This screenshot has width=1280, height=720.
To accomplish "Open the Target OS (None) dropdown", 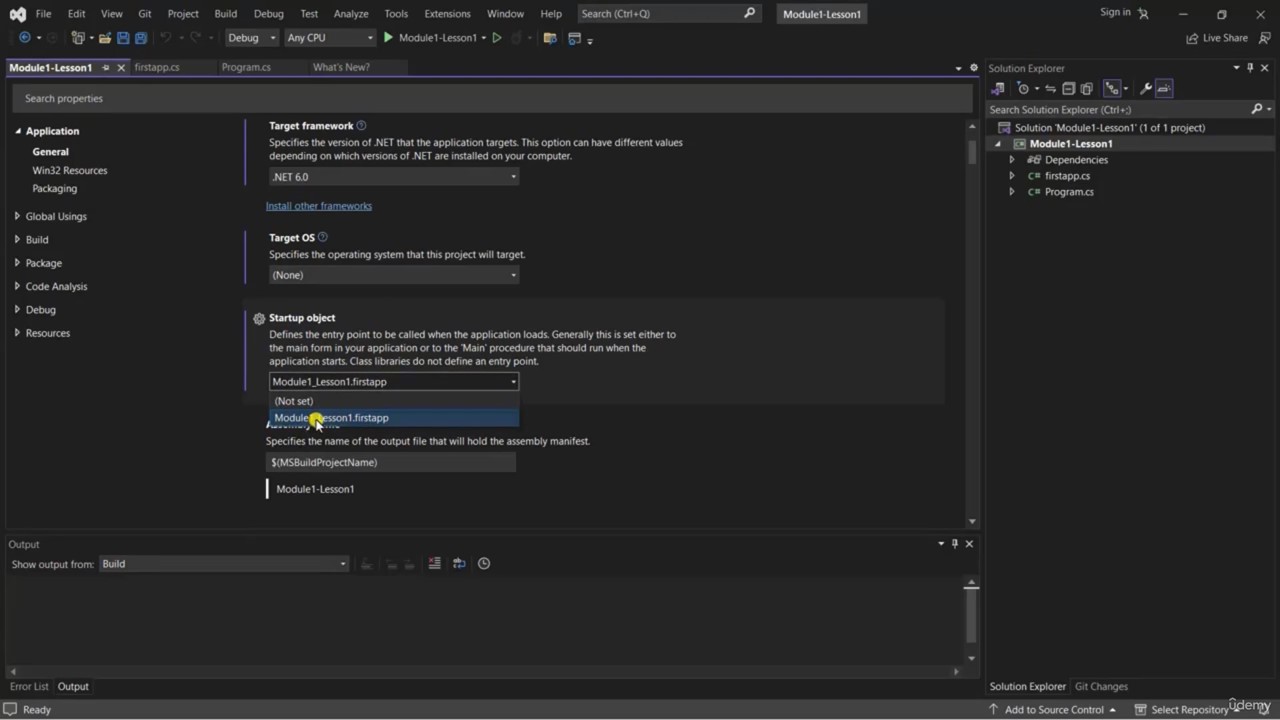I will click(394, 275).
